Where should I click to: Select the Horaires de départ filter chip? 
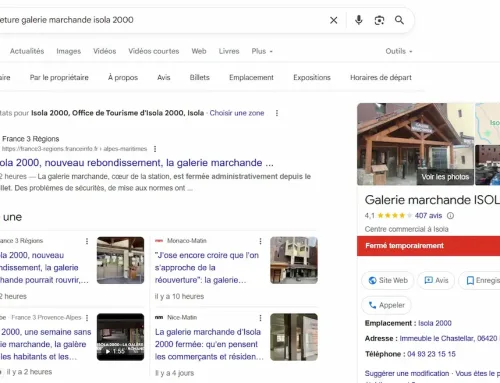(381, 78)
